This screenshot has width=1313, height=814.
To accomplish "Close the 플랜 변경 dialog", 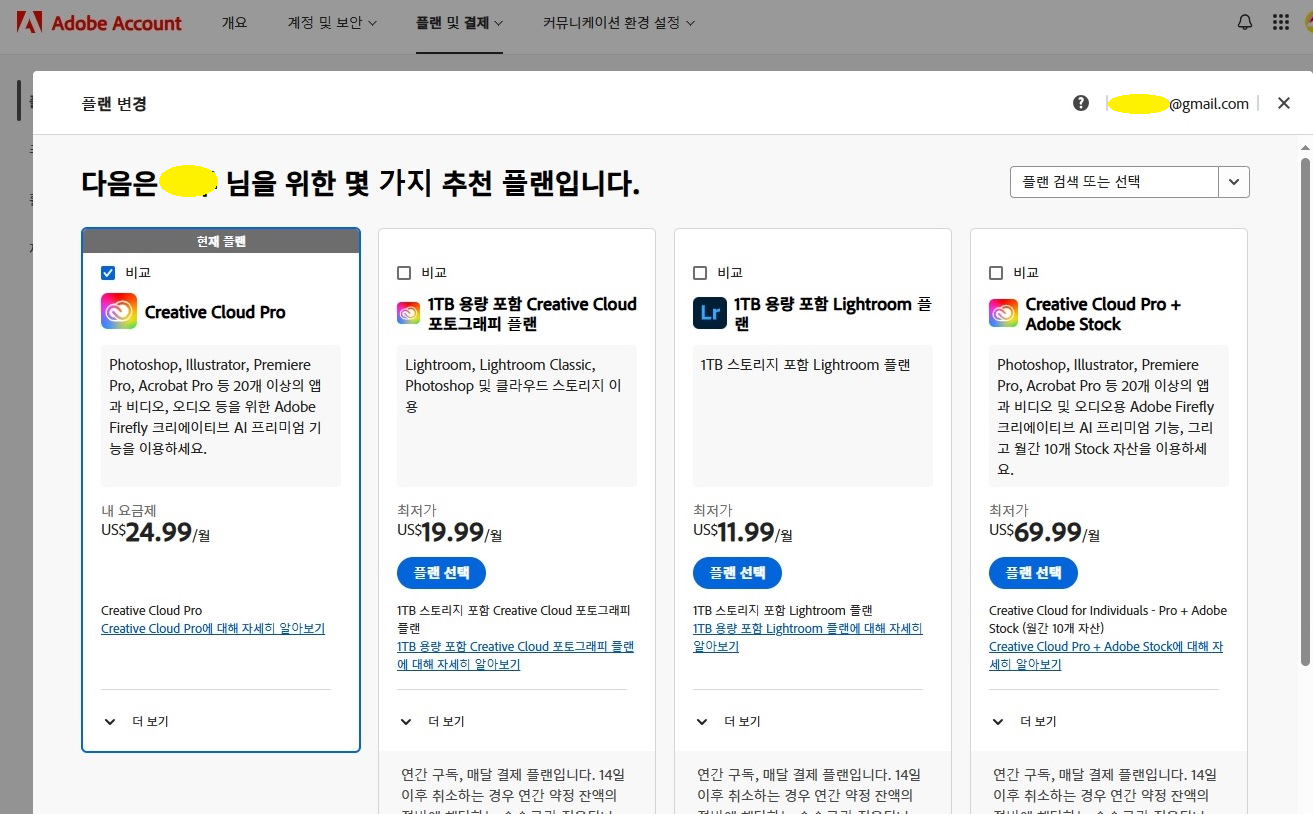I will tap(1284, 103).
